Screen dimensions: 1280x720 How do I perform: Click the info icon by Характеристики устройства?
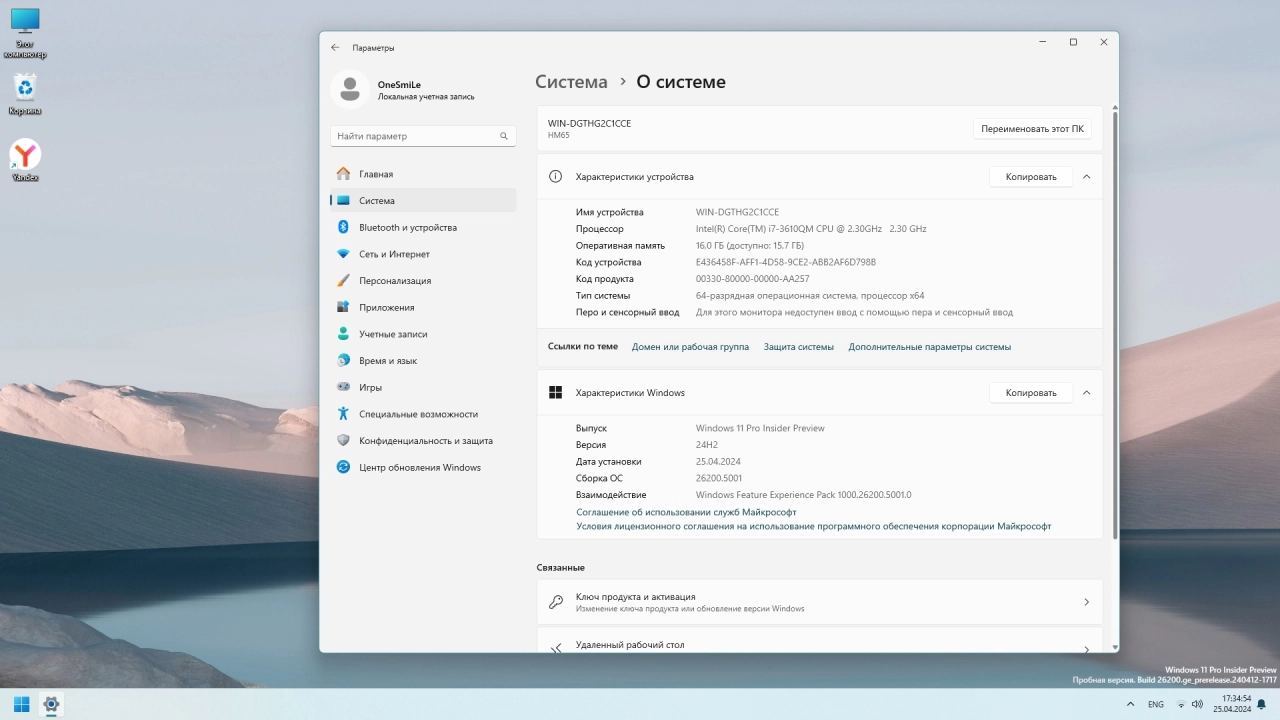pyautogui.click(x=556, y=177)
